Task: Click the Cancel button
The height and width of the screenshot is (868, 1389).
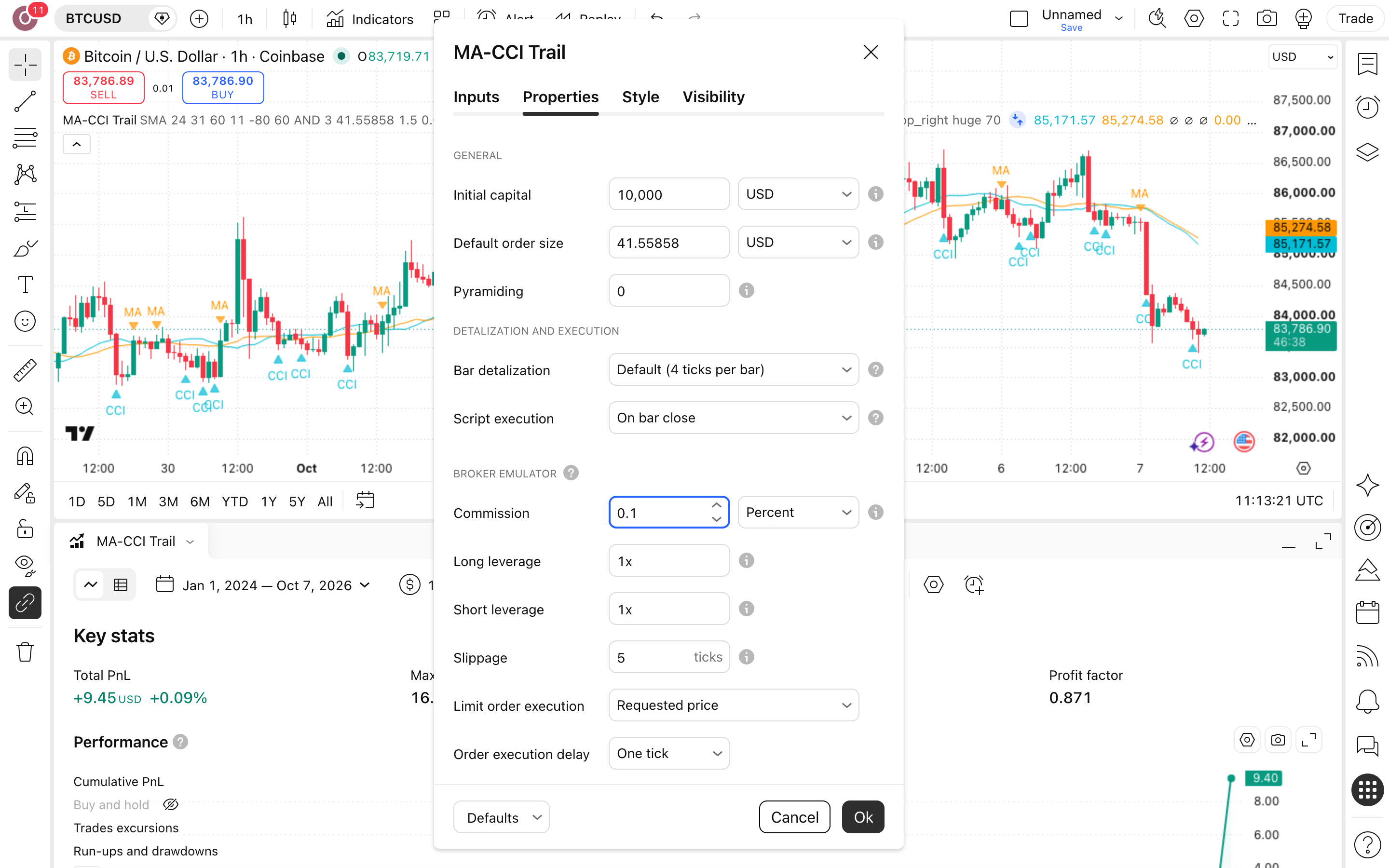Action: (x=794, y=817)
